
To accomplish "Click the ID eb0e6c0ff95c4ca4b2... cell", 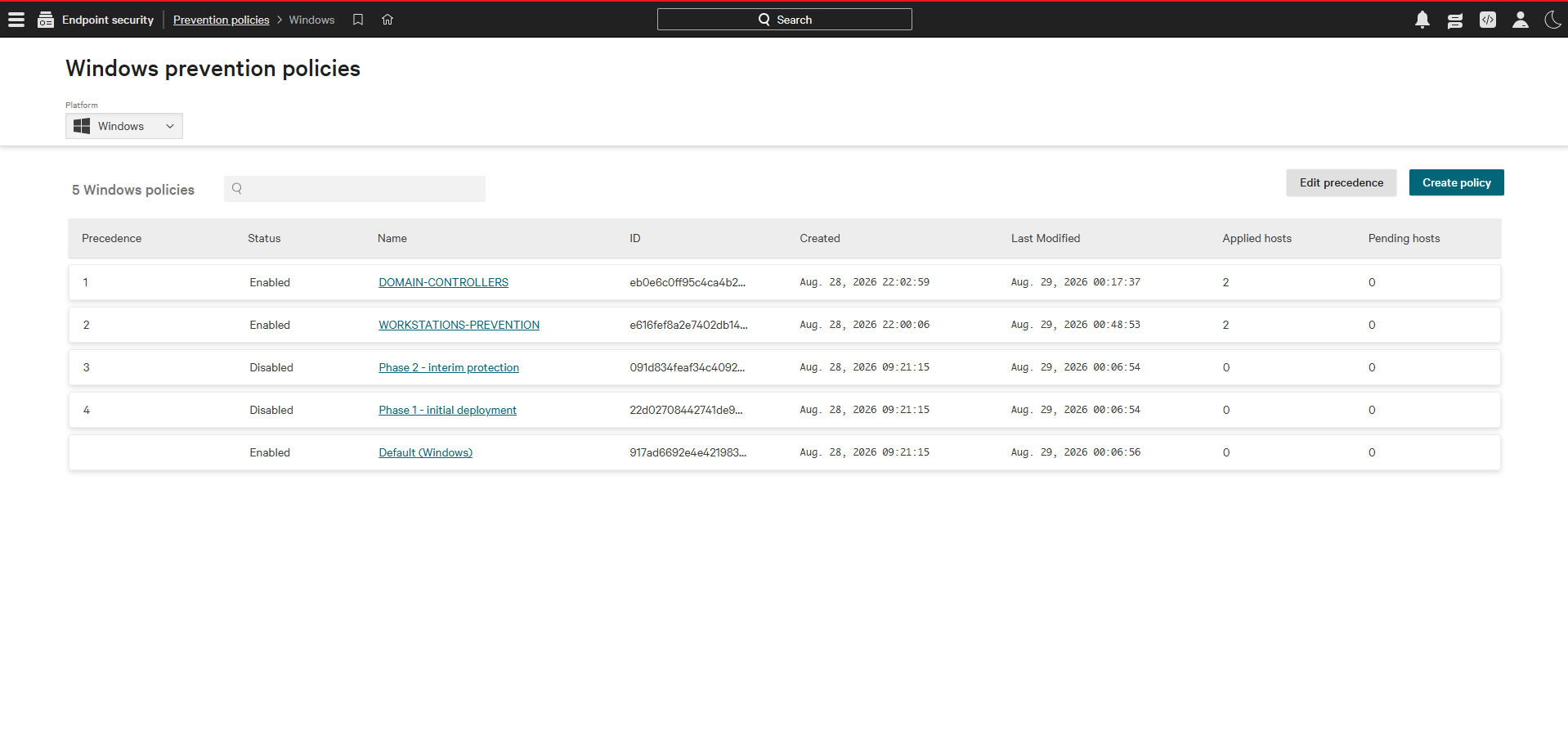I will point(688,282).
